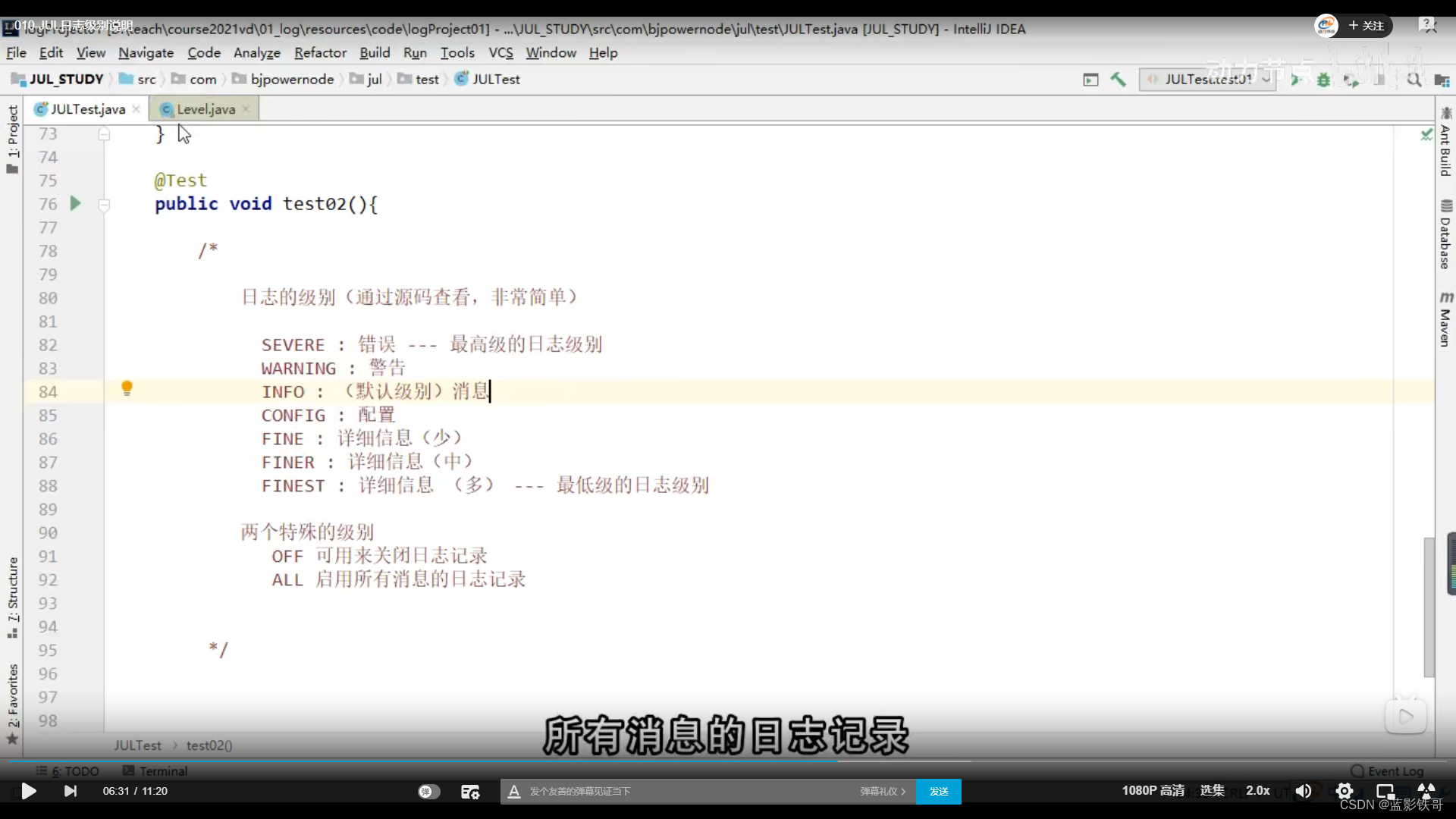Debug the selected configuration bug icon
The image size is (1456, 819).
[x=1323, y=80]
